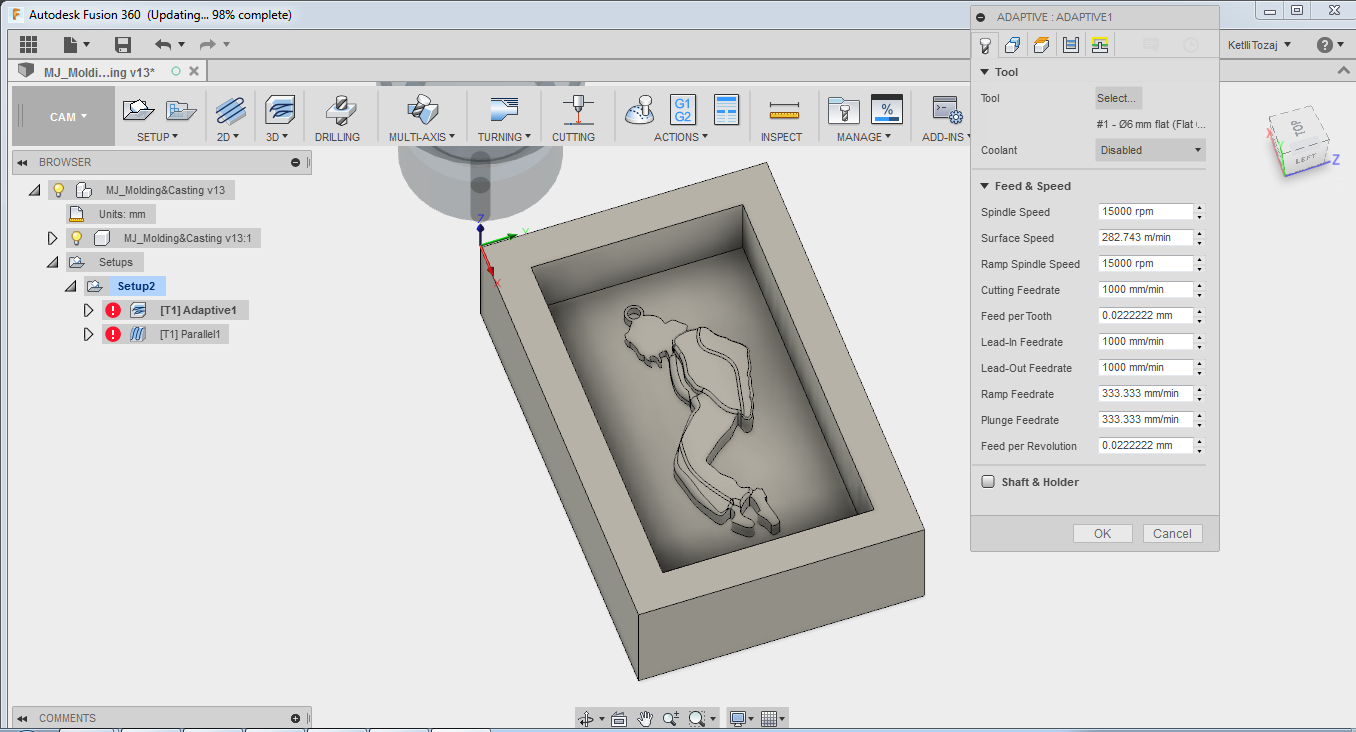1356x732 pixels.
Task: Click the Look At icon in navigation bar
Action: pos(618,718)
